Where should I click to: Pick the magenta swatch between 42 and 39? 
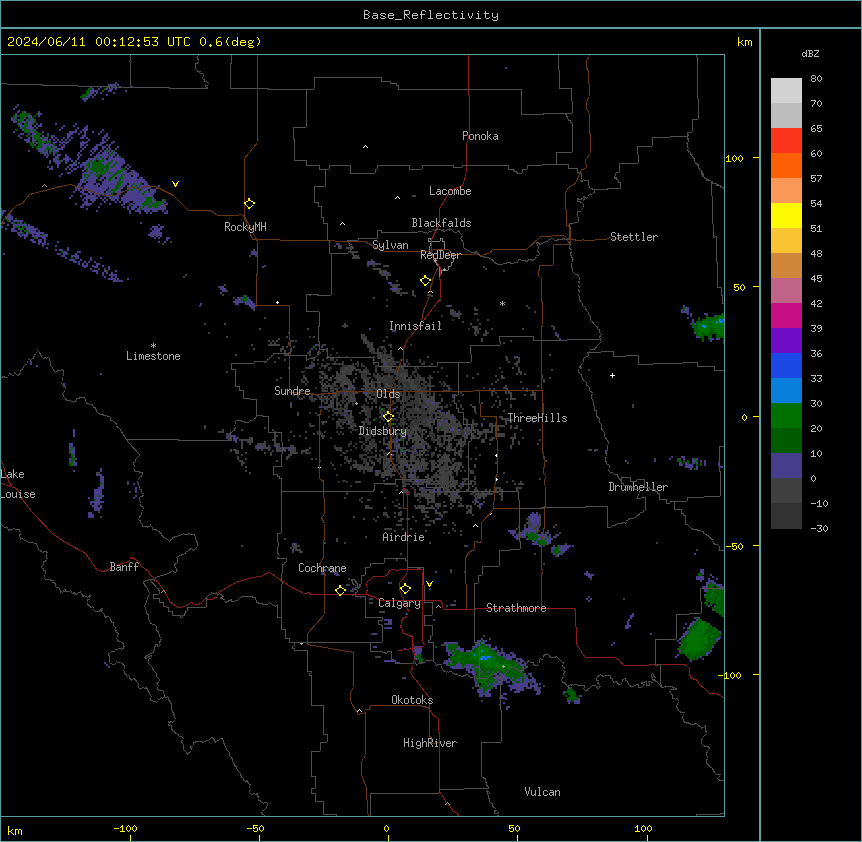[786, 316]
